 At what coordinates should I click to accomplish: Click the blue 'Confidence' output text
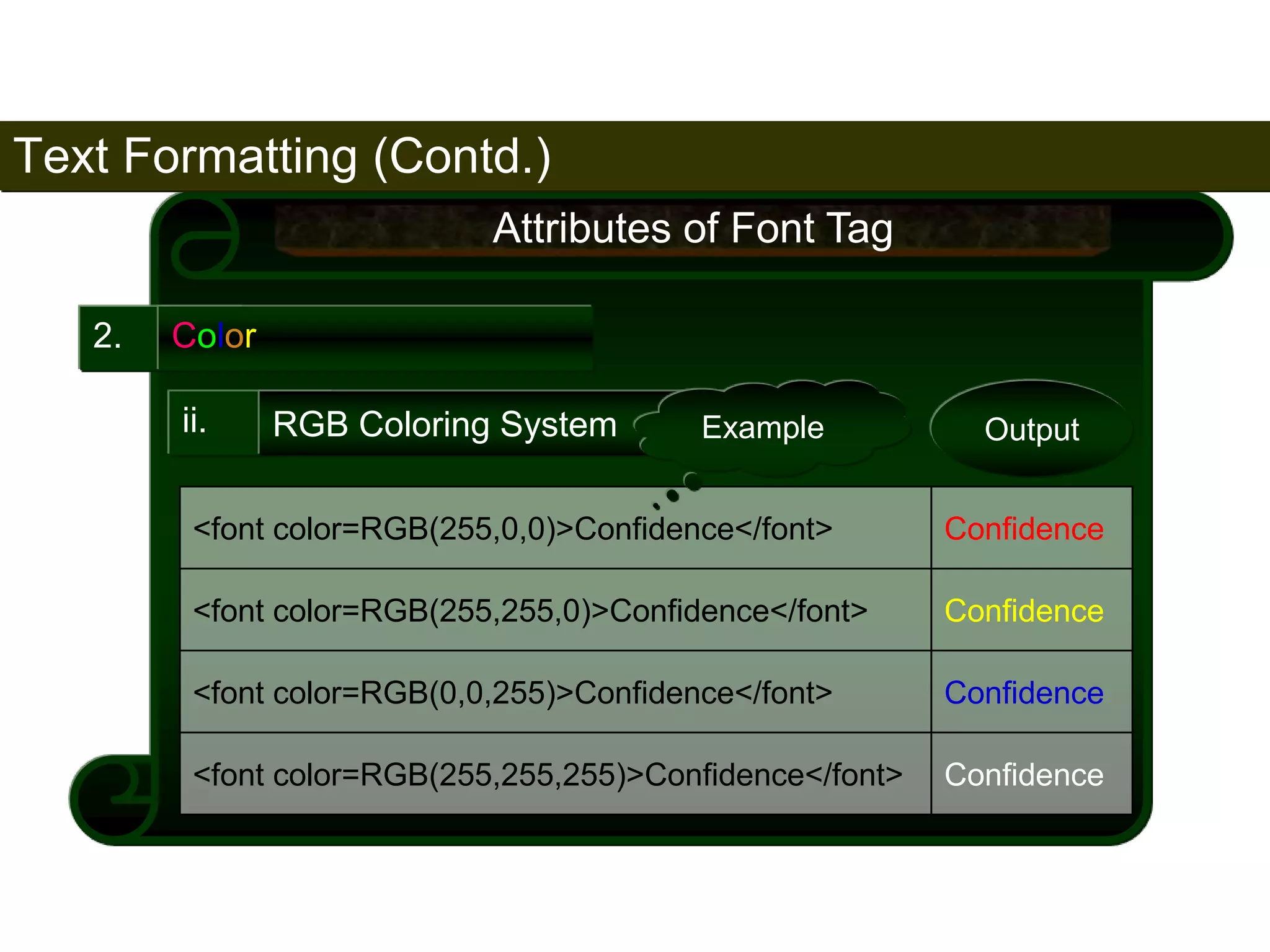pos(1024,692)
